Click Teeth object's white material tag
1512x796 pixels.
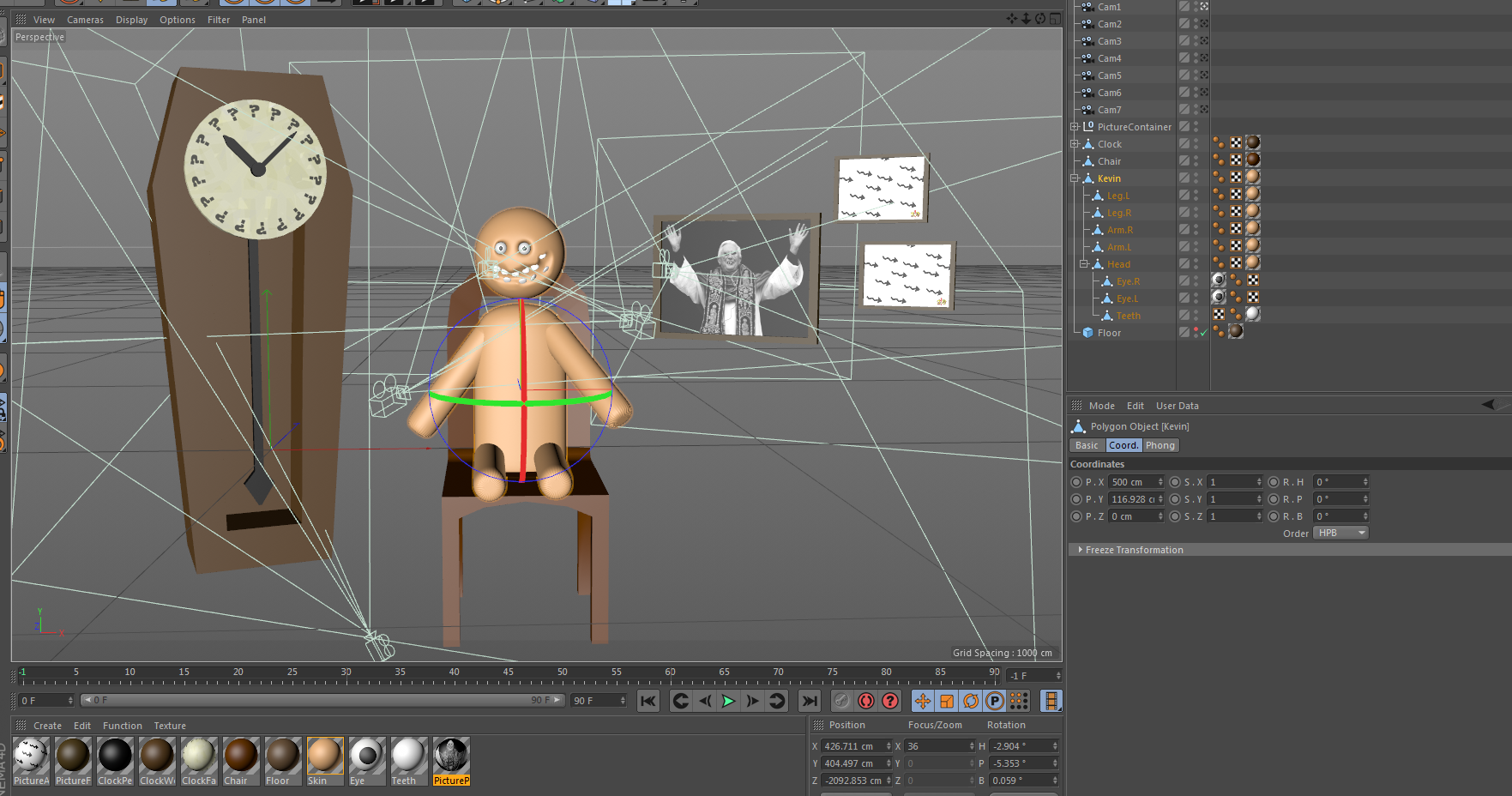pyautogui.click(x=1253, y=314)
